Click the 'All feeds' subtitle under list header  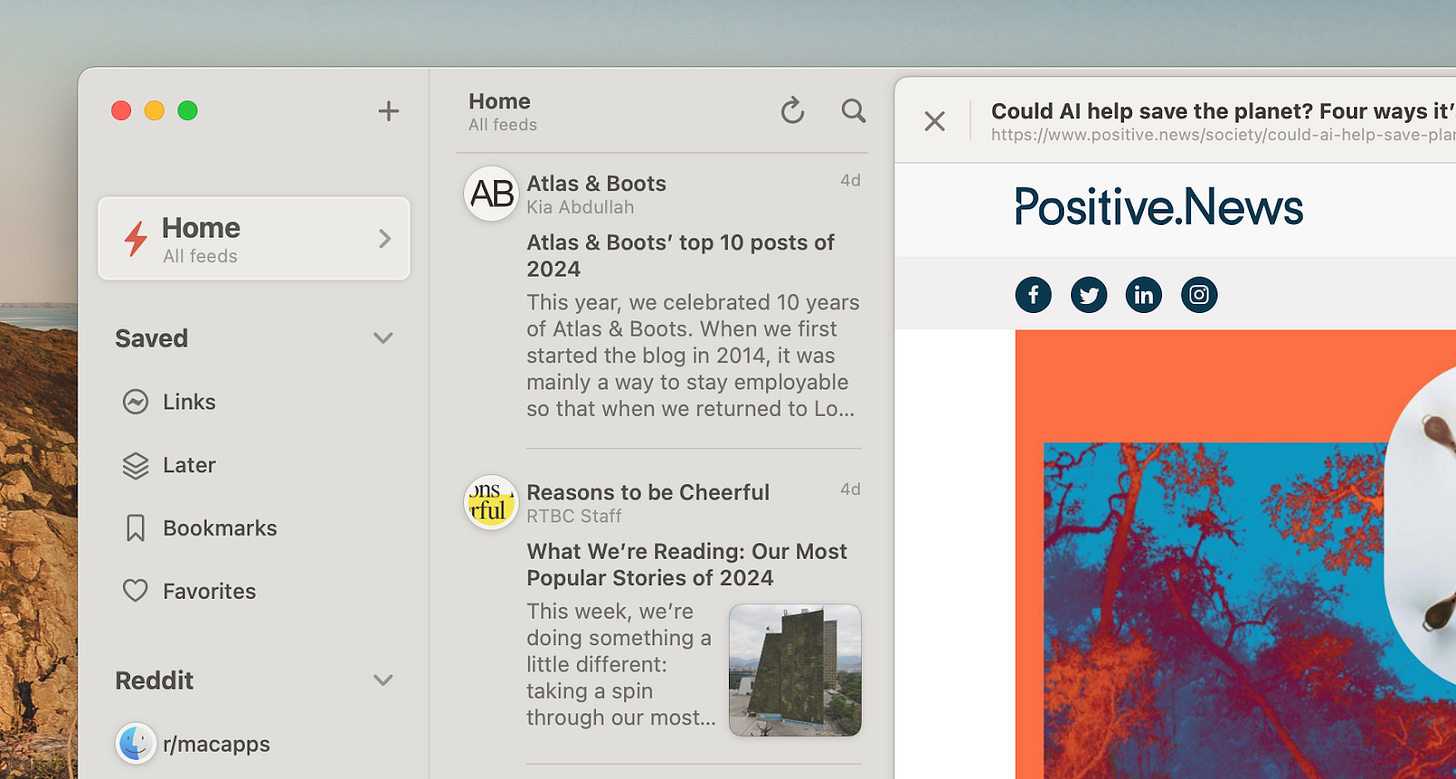[502, 125]
